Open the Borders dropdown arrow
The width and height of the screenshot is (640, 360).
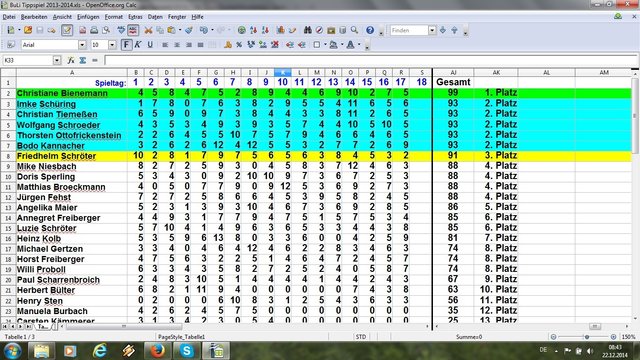pos(325,45)
